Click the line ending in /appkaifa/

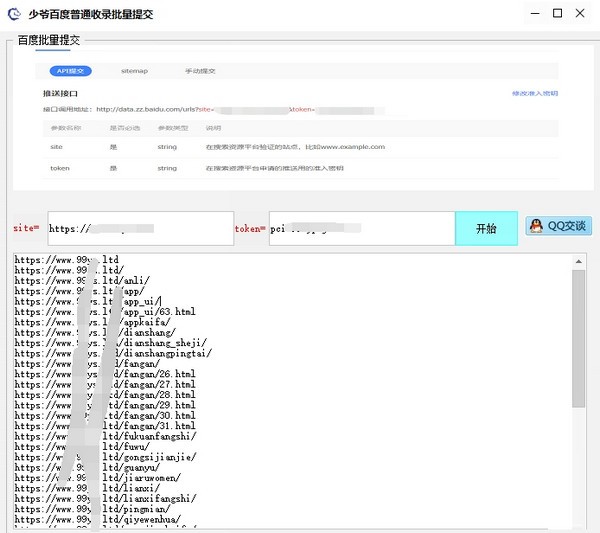[92, 322]
